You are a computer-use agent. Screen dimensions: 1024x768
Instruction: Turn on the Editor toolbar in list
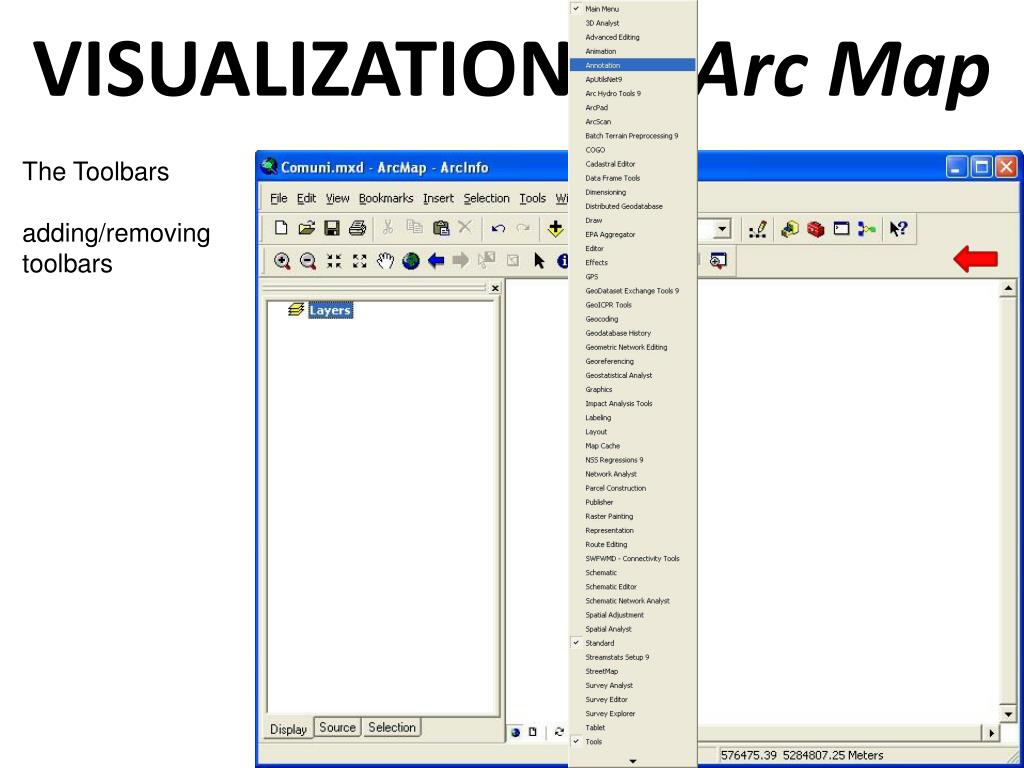pos(632,249)
